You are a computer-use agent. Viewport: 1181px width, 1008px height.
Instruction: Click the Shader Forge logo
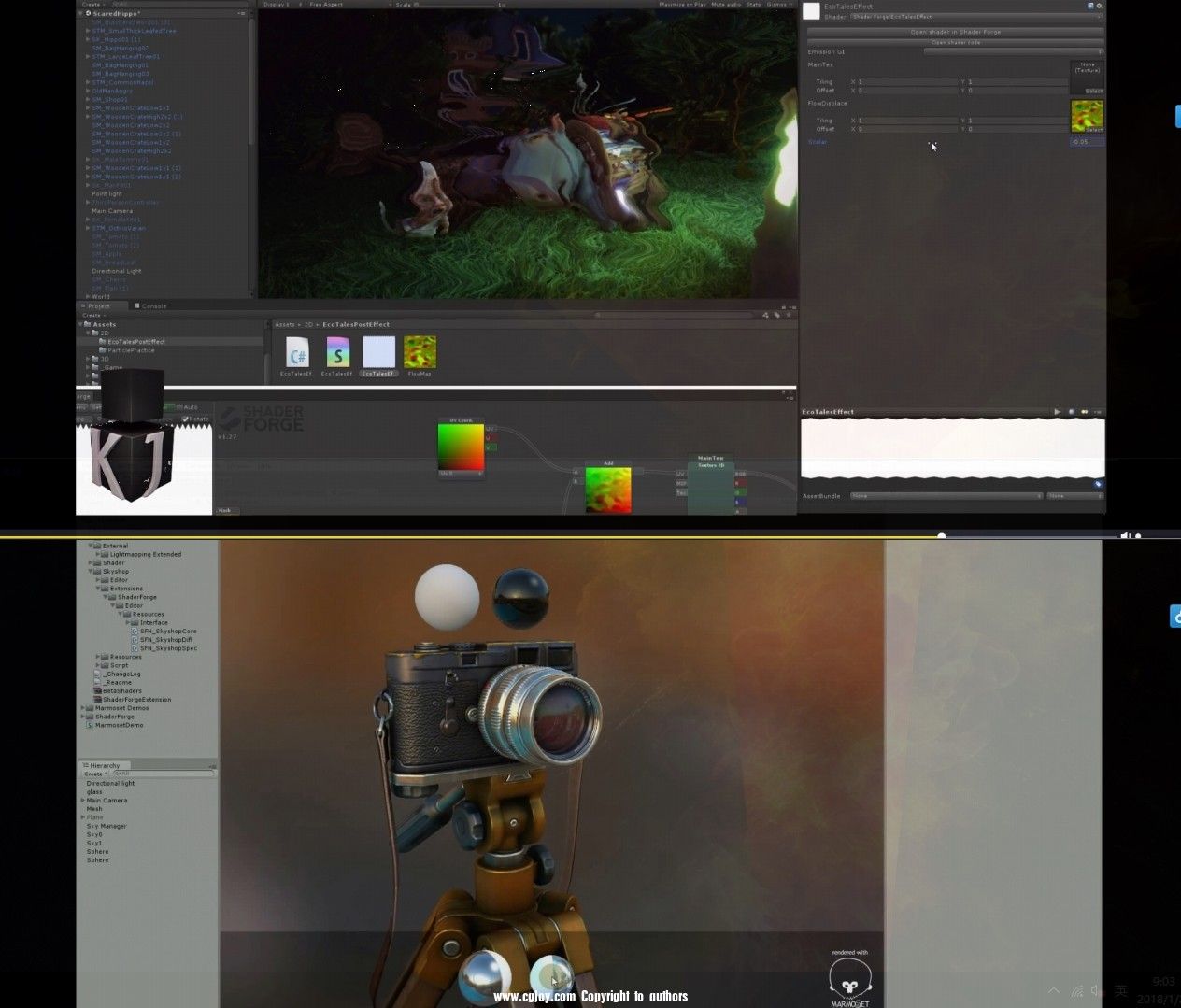(x=261, y=419)
